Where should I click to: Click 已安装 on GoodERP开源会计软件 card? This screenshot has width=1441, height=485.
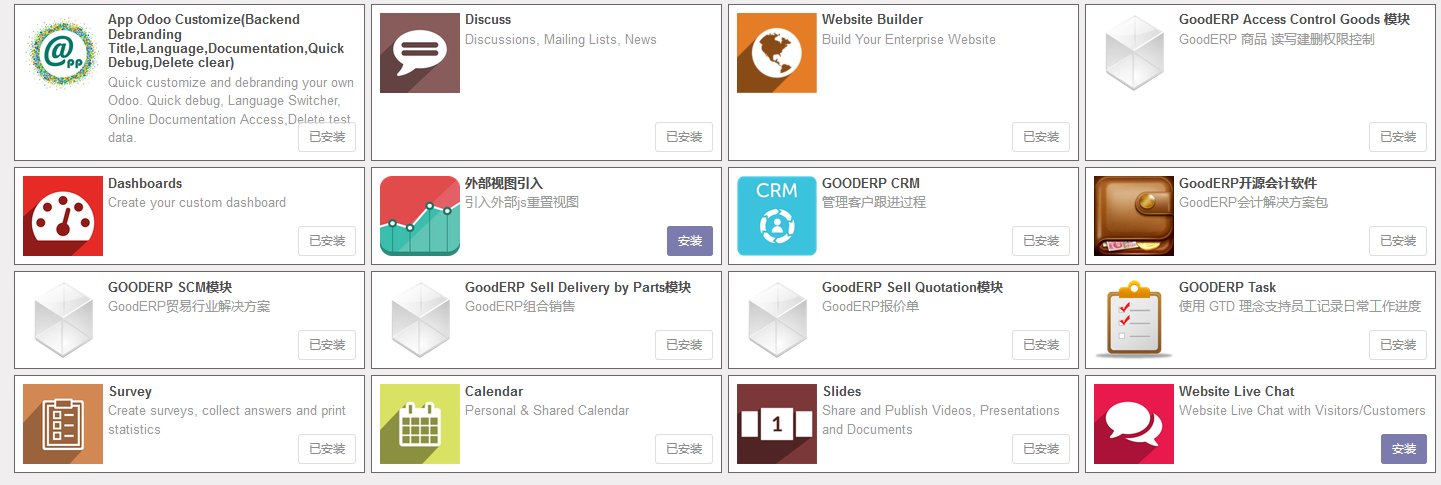coord(1398,241)
